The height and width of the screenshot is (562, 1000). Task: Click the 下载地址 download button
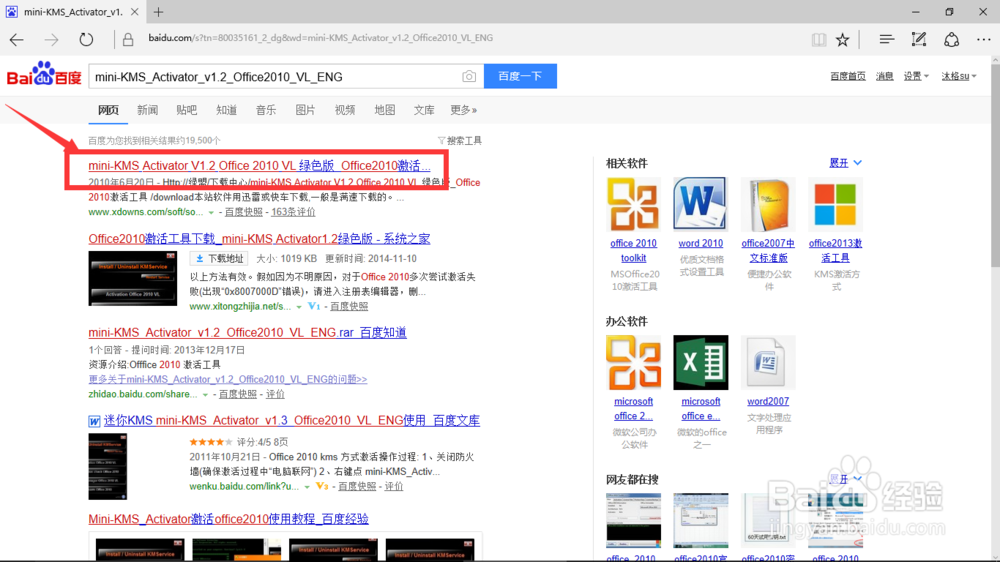[218, 258]
